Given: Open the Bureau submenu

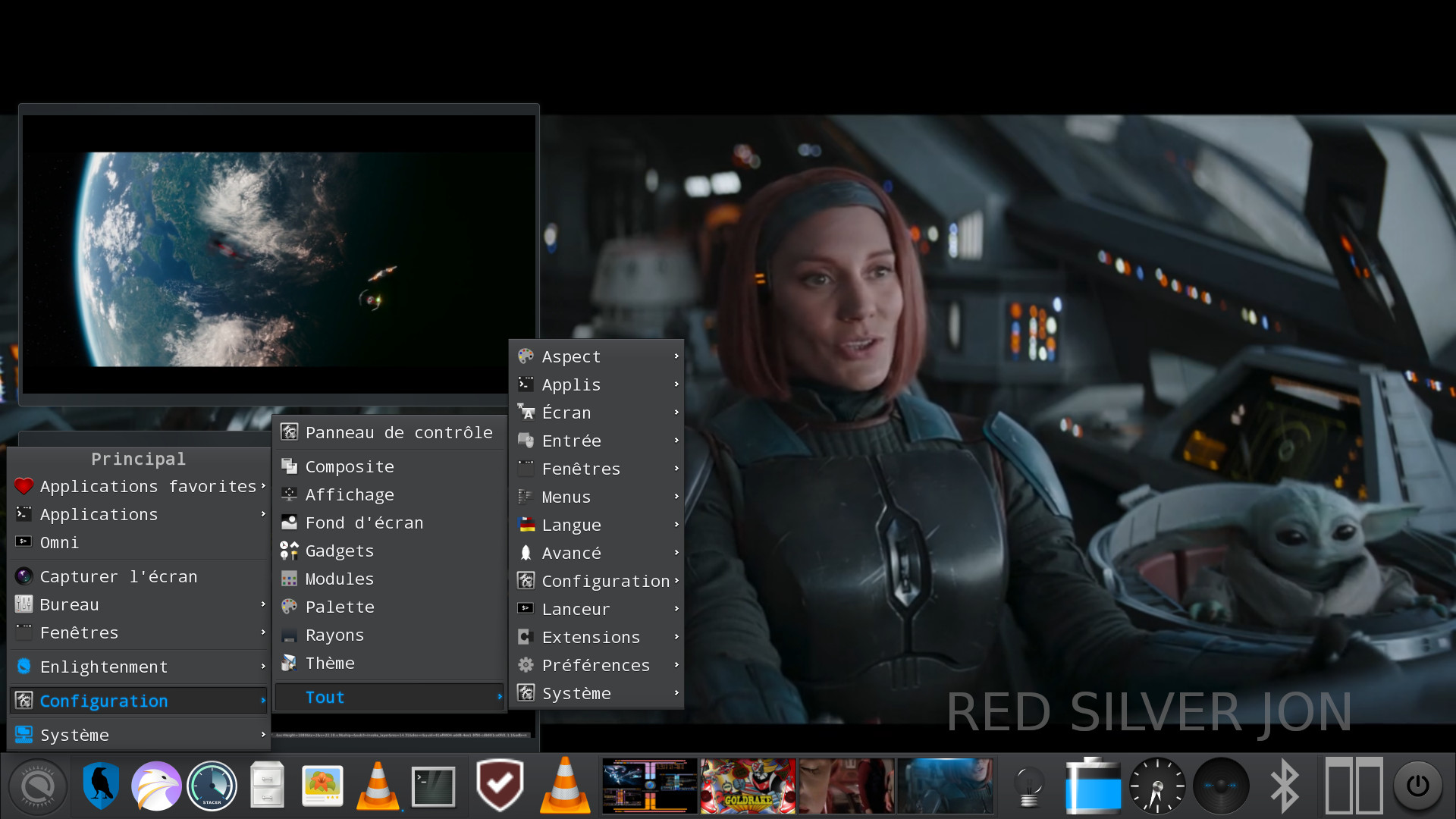Looking at the screenshot, I should click(140, 604).
